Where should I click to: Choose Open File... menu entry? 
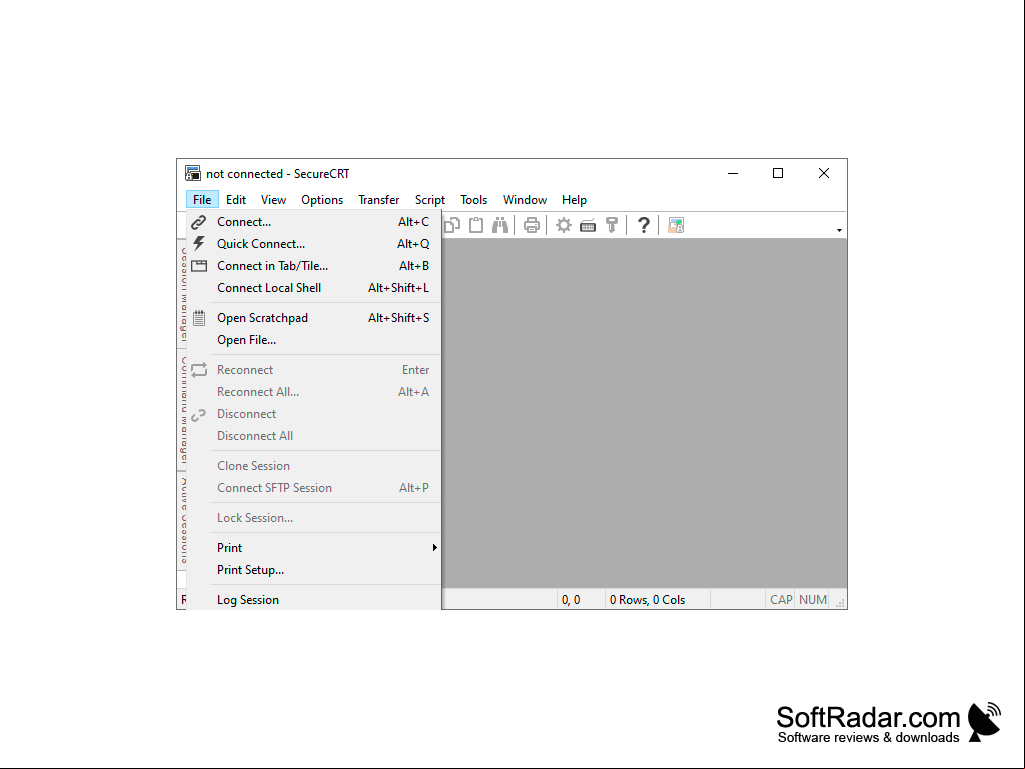pos(314,340)
